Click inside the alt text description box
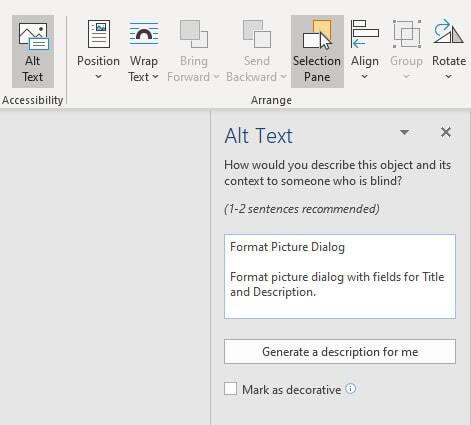The height and width of the screenshot is (425, 471). [x=340, y=276]
